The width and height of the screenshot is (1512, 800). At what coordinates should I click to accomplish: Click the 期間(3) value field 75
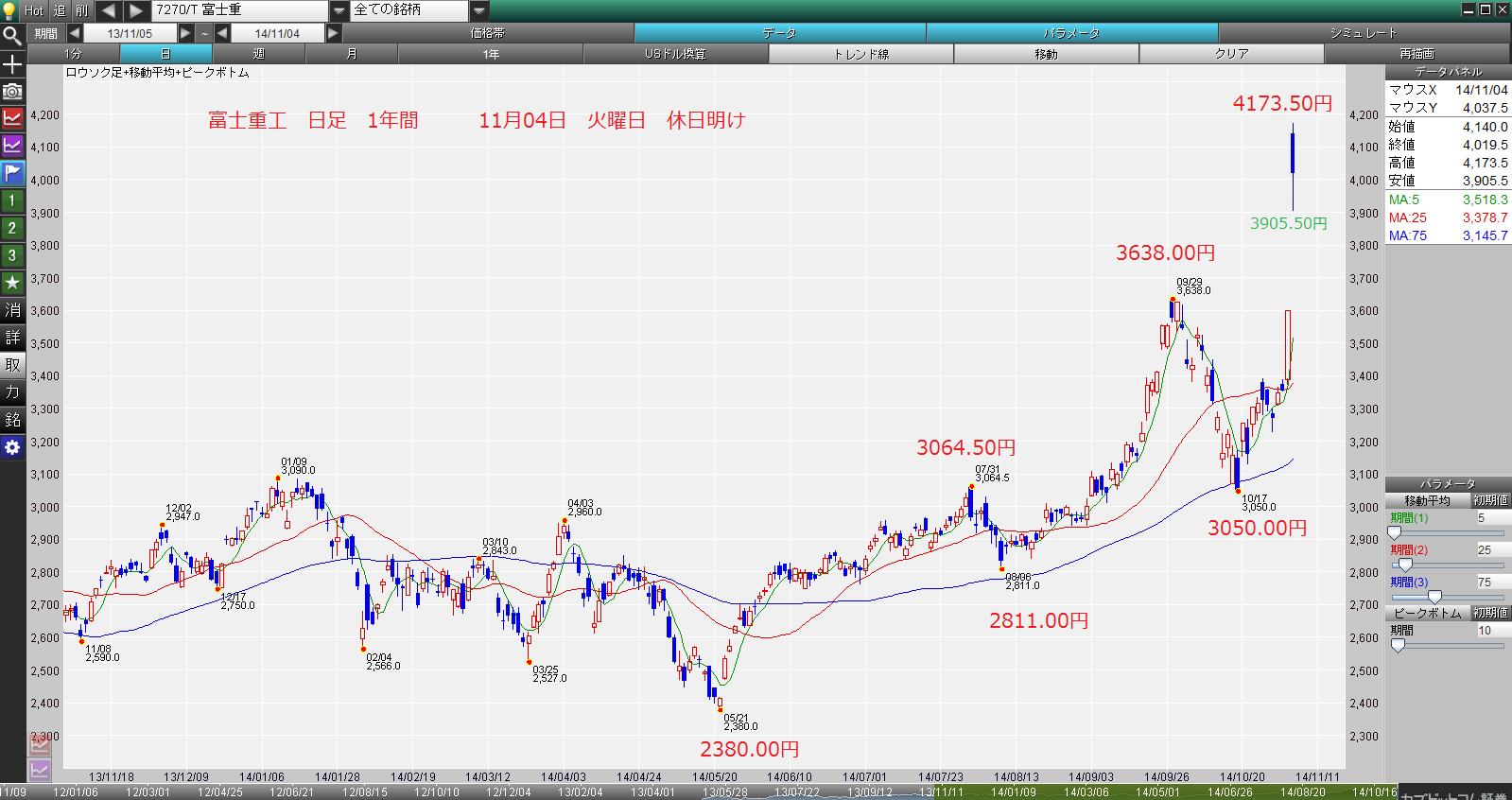coord(1493,583)
